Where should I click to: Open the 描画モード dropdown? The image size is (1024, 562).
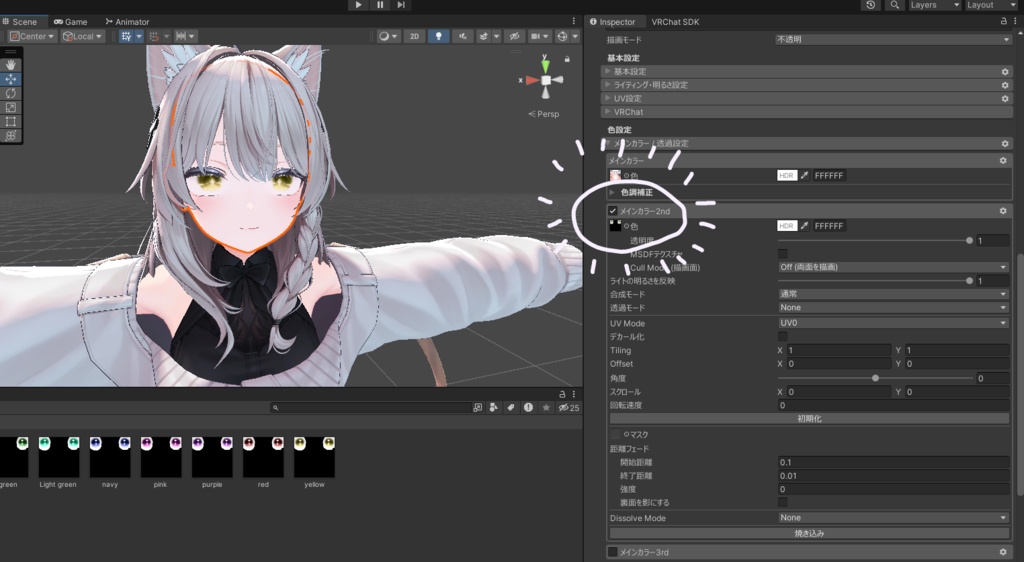pyautogui.click(x=893, y=40)
